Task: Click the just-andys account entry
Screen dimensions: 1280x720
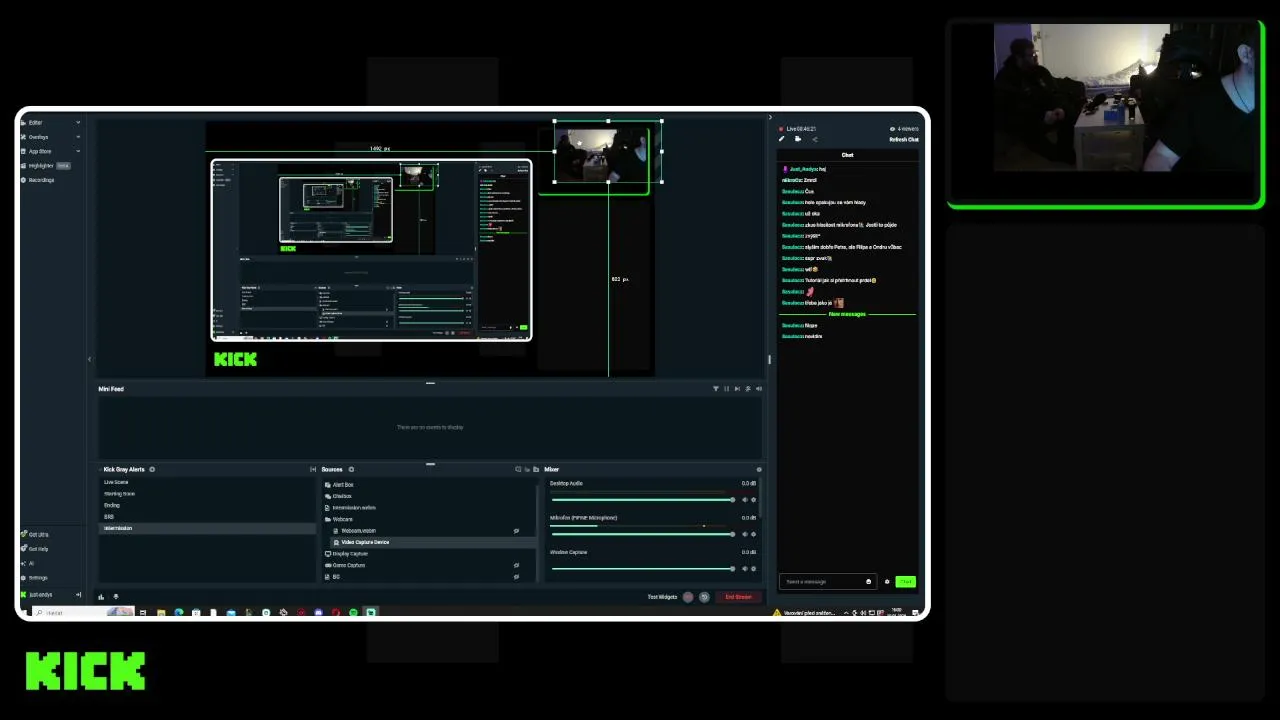Action: point(40,594)
